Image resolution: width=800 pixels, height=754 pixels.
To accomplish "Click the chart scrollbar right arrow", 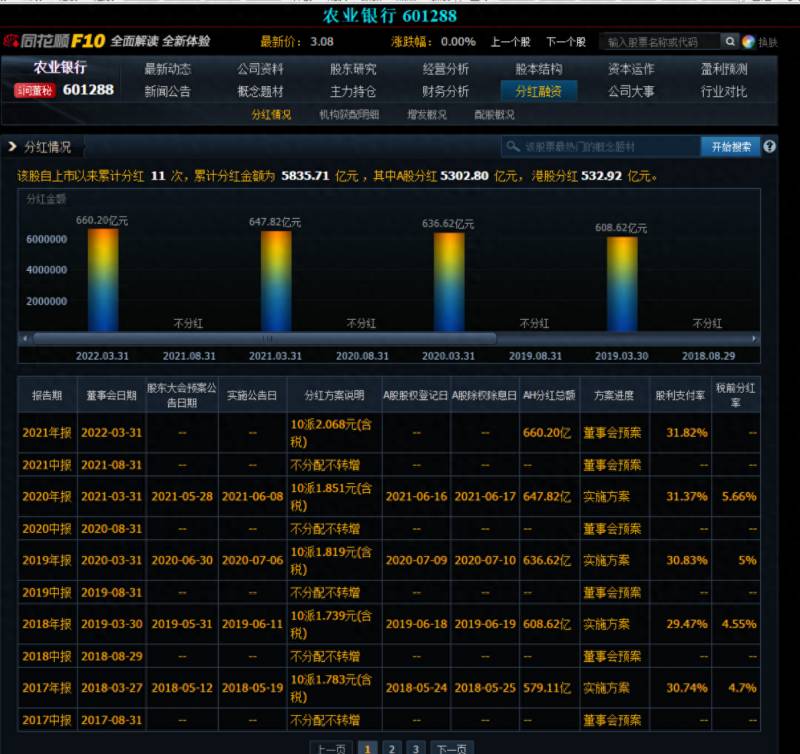I will pyautogui.click(x=755, y=338).
